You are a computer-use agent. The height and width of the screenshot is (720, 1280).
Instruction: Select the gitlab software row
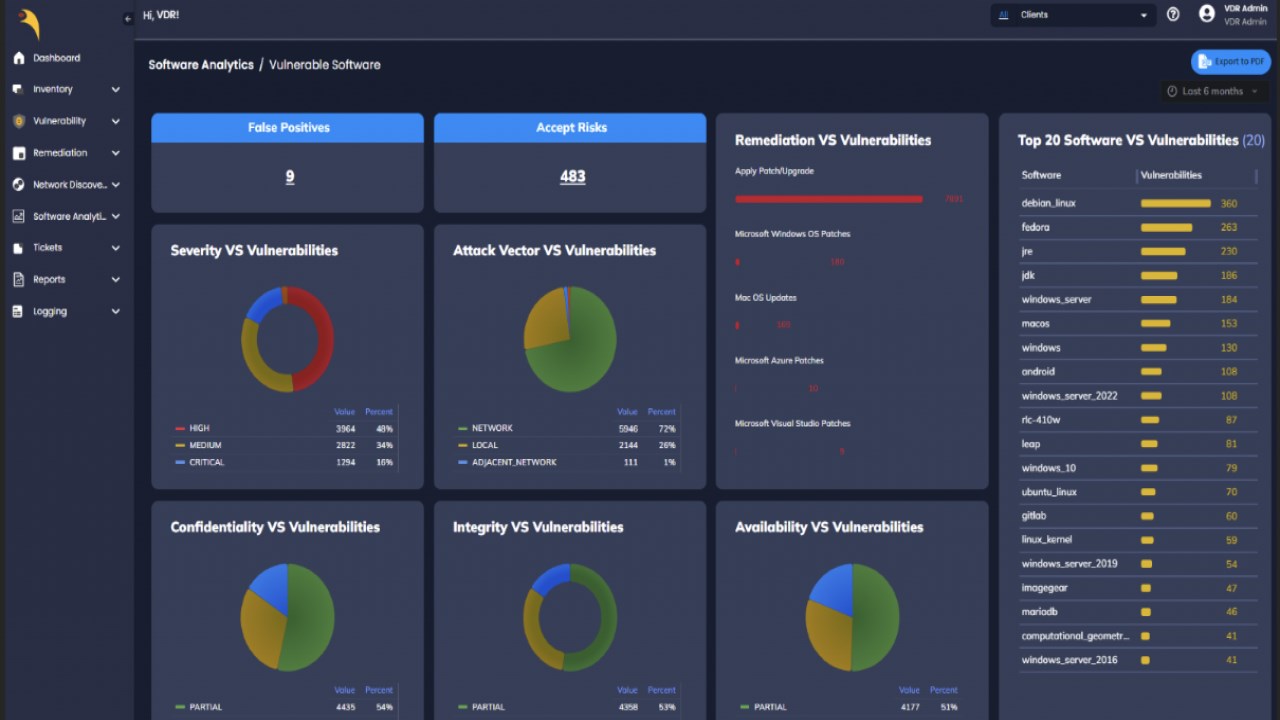(1137, 516)
